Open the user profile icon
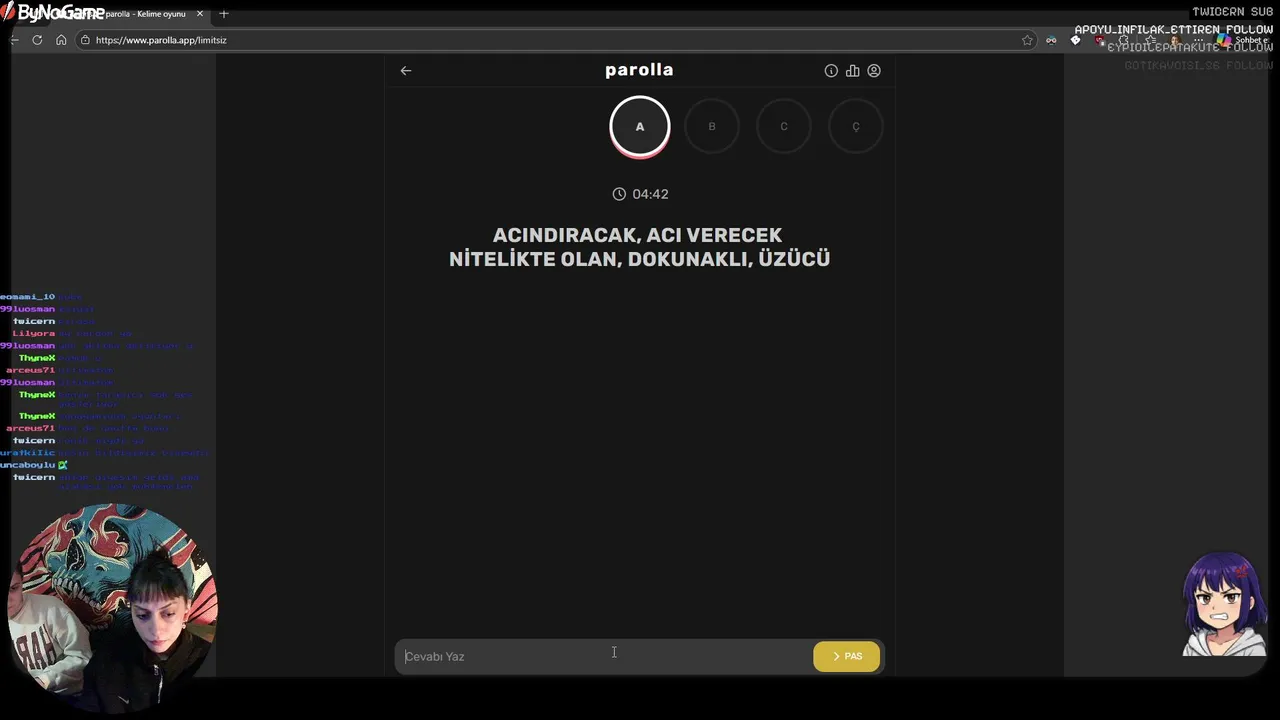 tap(874, 71)
